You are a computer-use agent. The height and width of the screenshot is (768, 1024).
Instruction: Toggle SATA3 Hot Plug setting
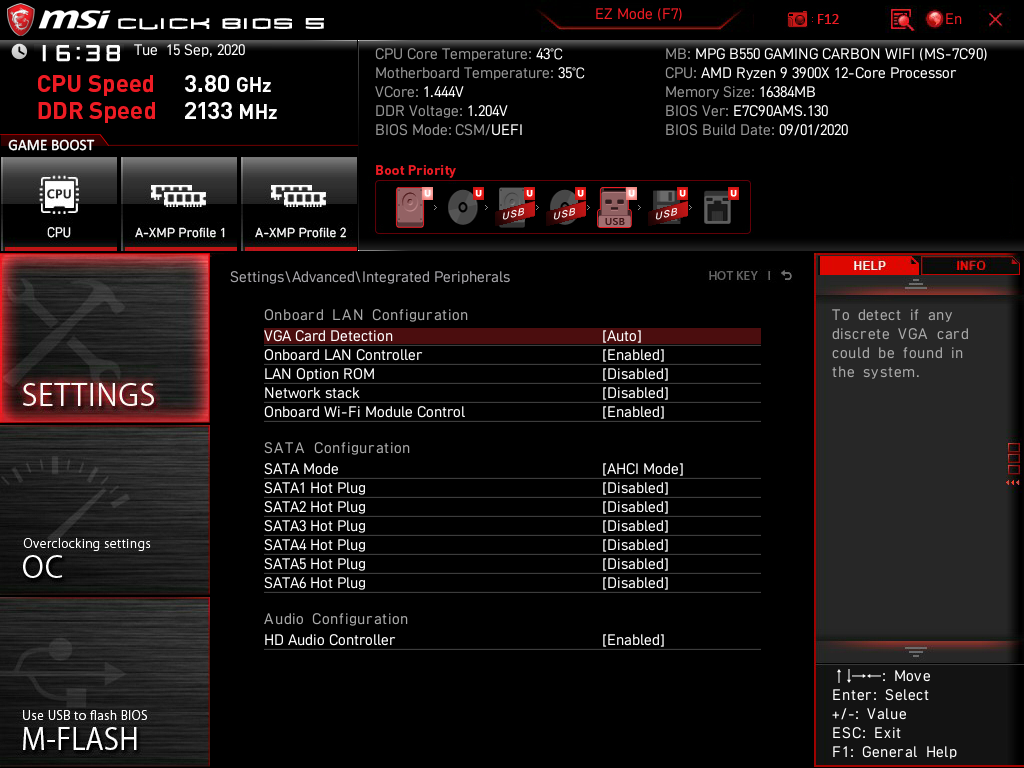pos(512,526)
